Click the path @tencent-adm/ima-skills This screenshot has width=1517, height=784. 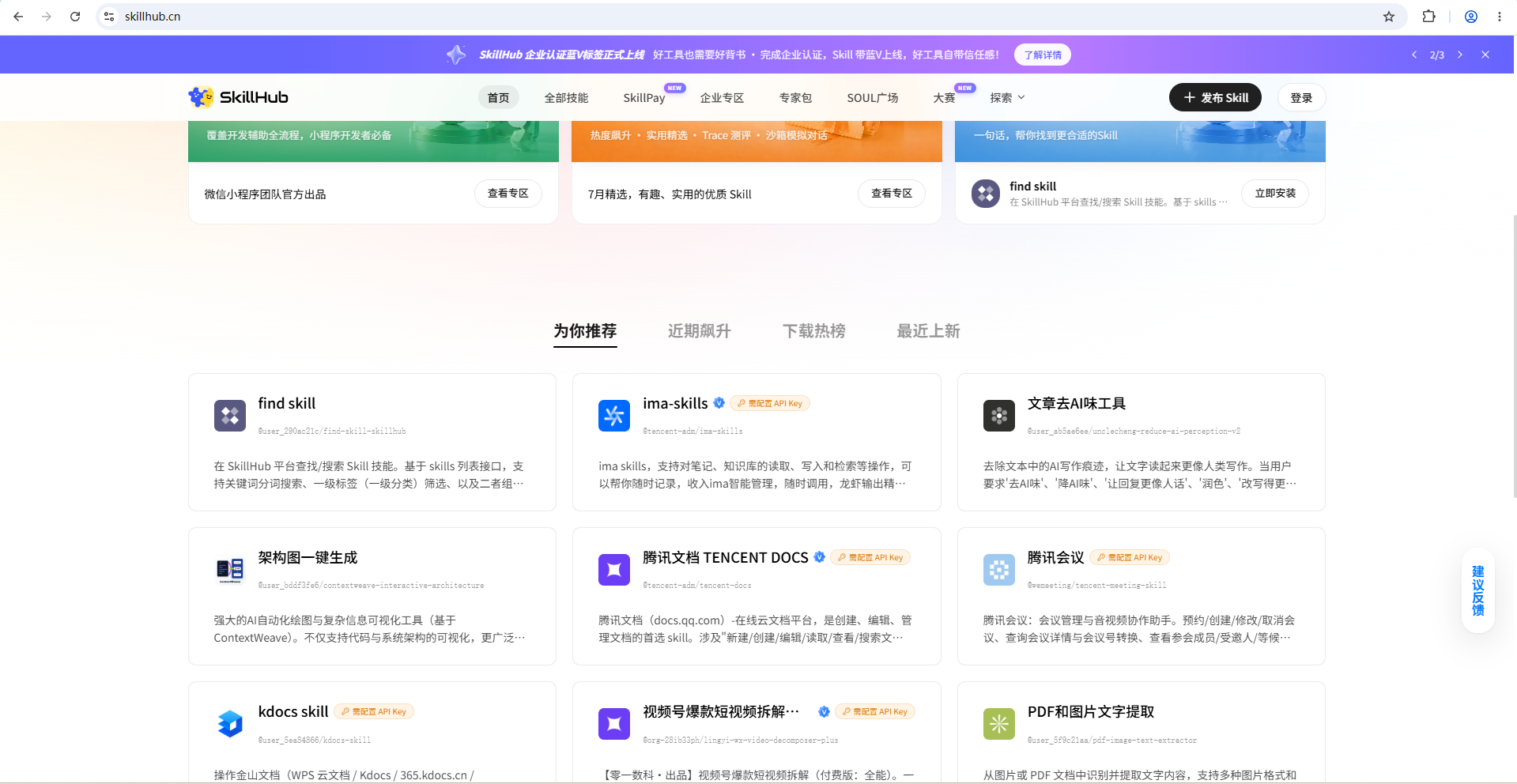point(692,432)
